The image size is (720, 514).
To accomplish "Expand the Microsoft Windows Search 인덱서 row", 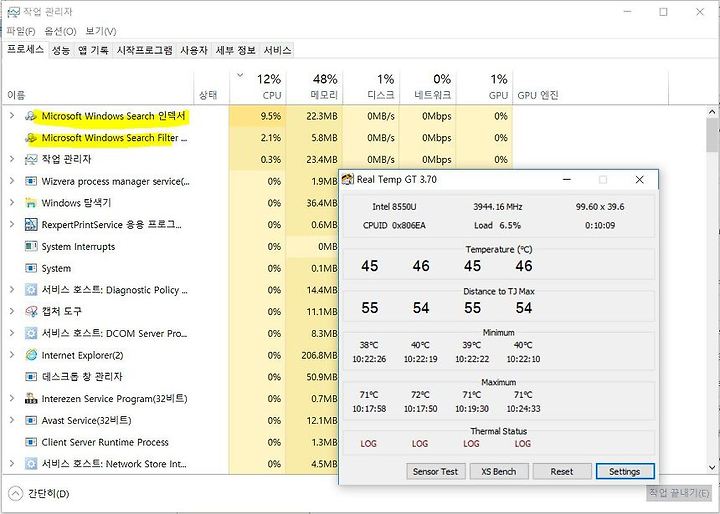I will click(12, 116).
